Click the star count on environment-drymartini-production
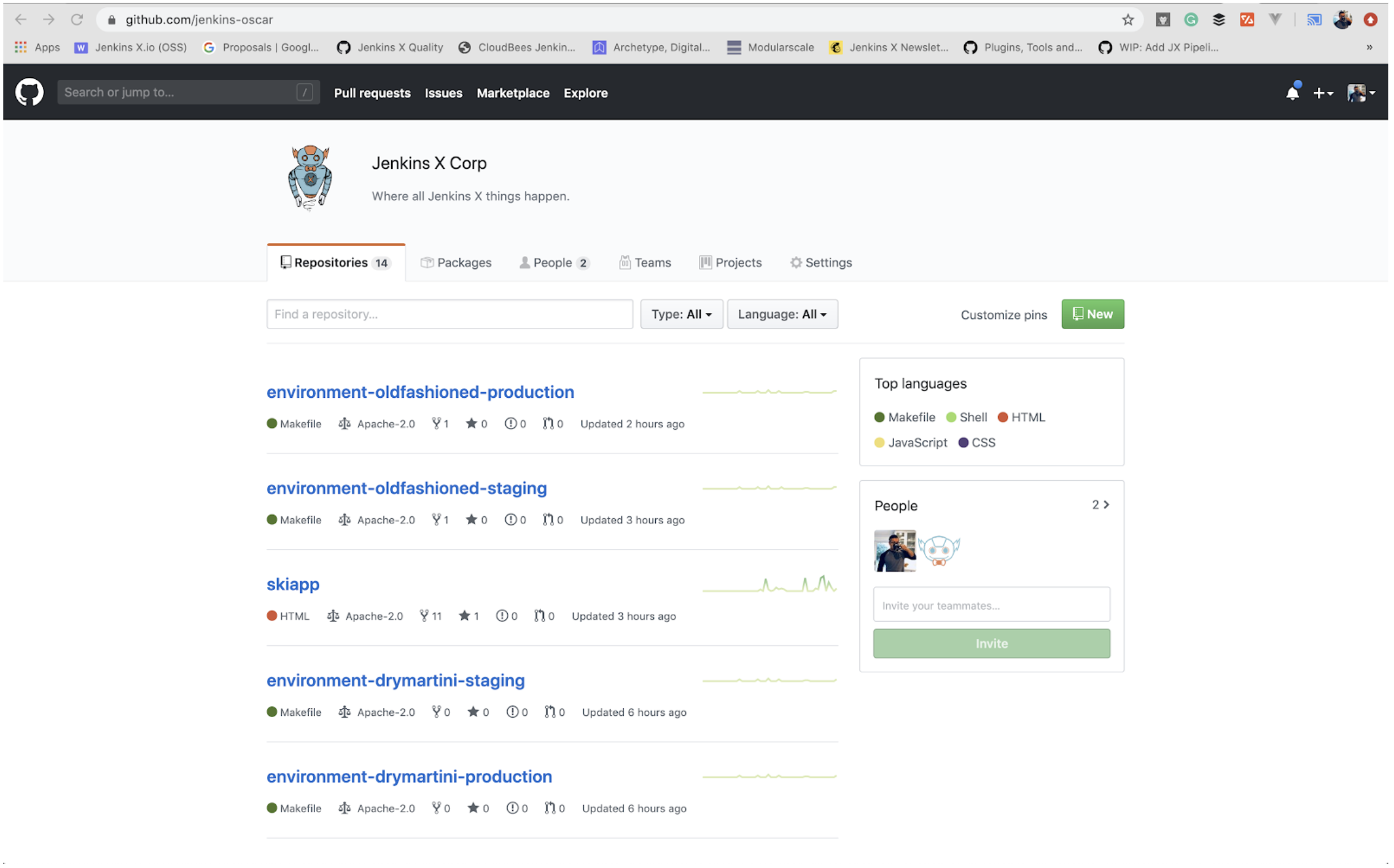 478,808
